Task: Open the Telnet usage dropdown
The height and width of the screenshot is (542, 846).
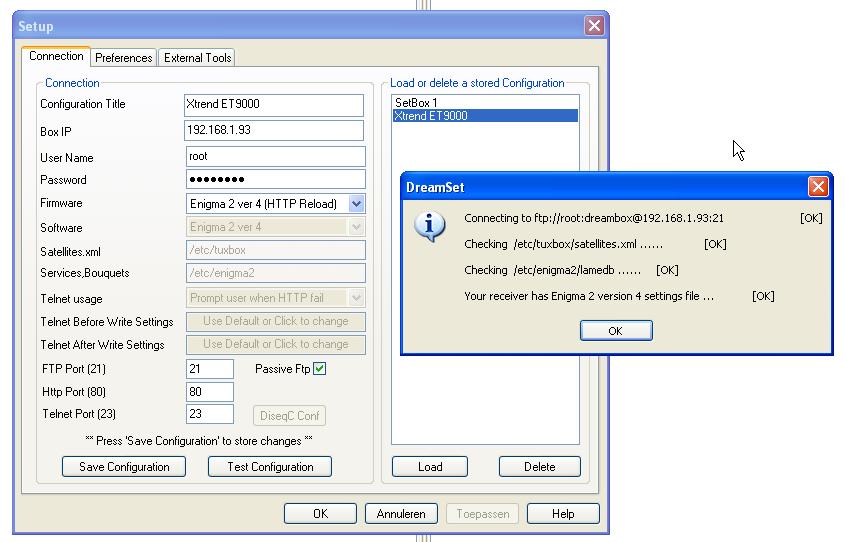Action: tap(356, 298)
